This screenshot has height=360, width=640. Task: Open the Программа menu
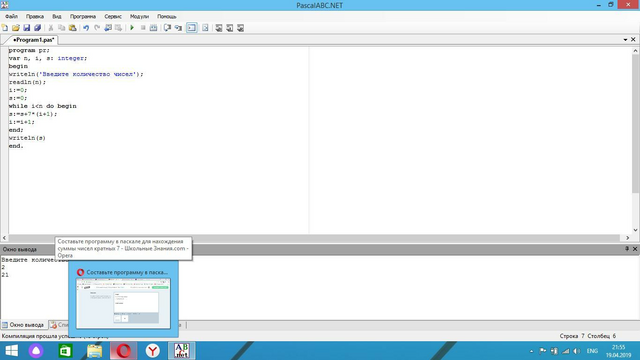(x=83, y=16)
